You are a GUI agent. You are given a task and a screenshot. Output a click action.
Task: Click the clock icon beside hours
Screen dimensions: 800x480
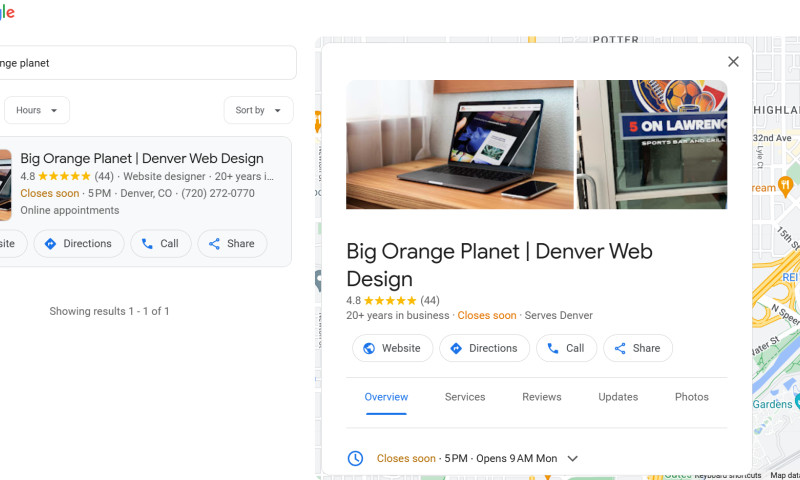point(355,459)
